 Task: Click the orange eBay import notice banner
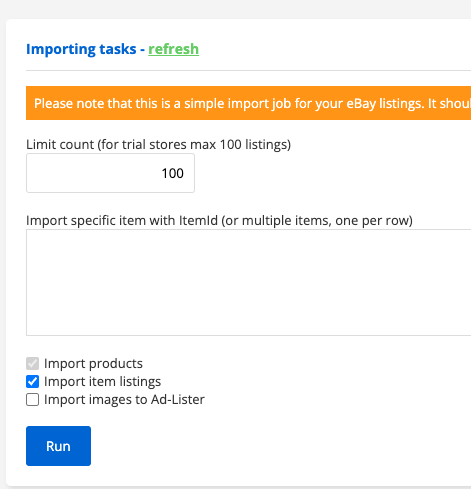coord(248,103)
